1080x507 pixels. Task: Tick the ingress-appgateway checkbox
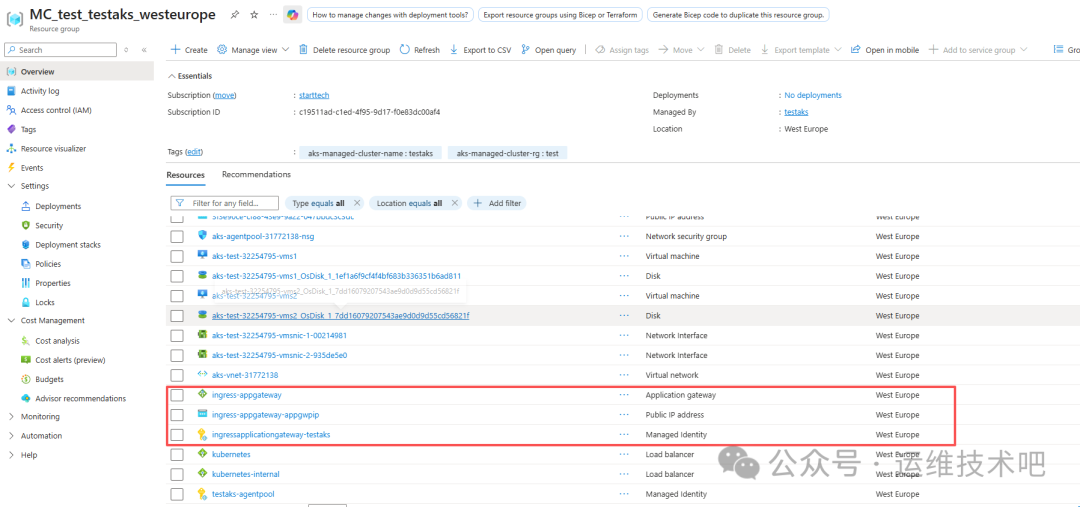[177, 395]
